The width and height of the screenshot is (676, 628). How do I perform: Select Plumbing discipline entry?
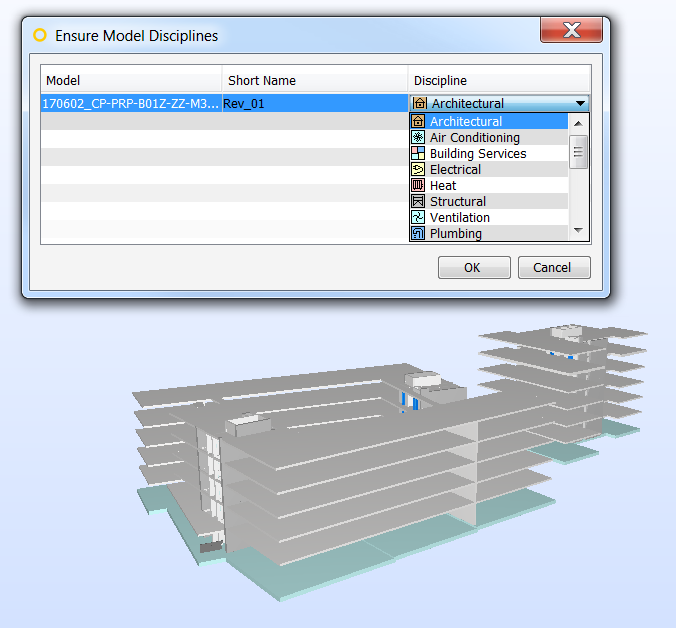tap(489, 233)
